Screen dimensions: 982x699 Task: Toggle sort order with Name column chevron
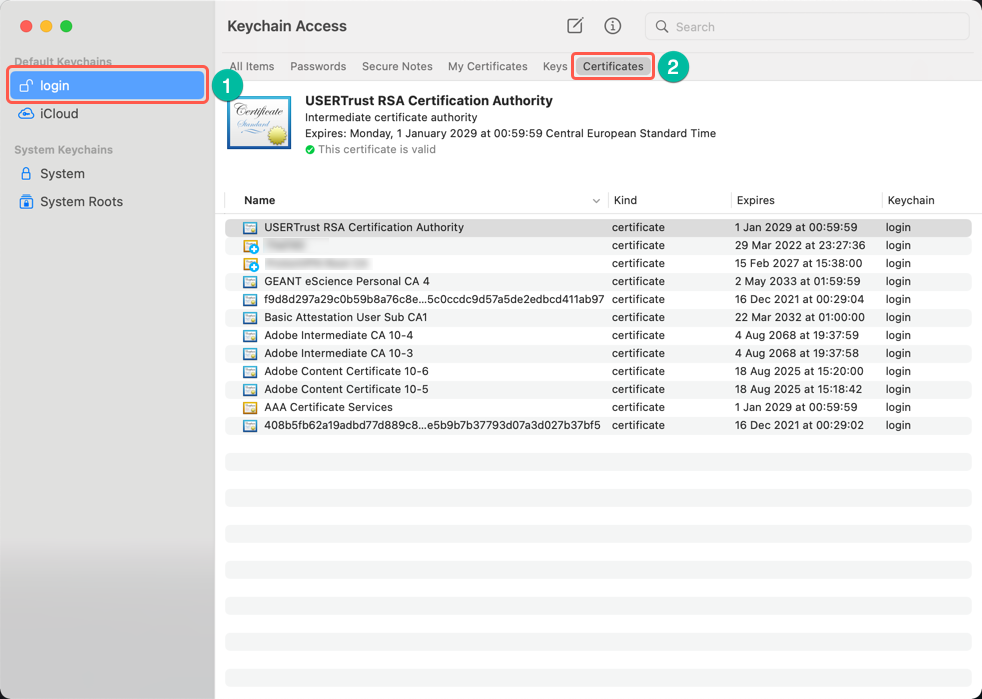pos(596,201)
